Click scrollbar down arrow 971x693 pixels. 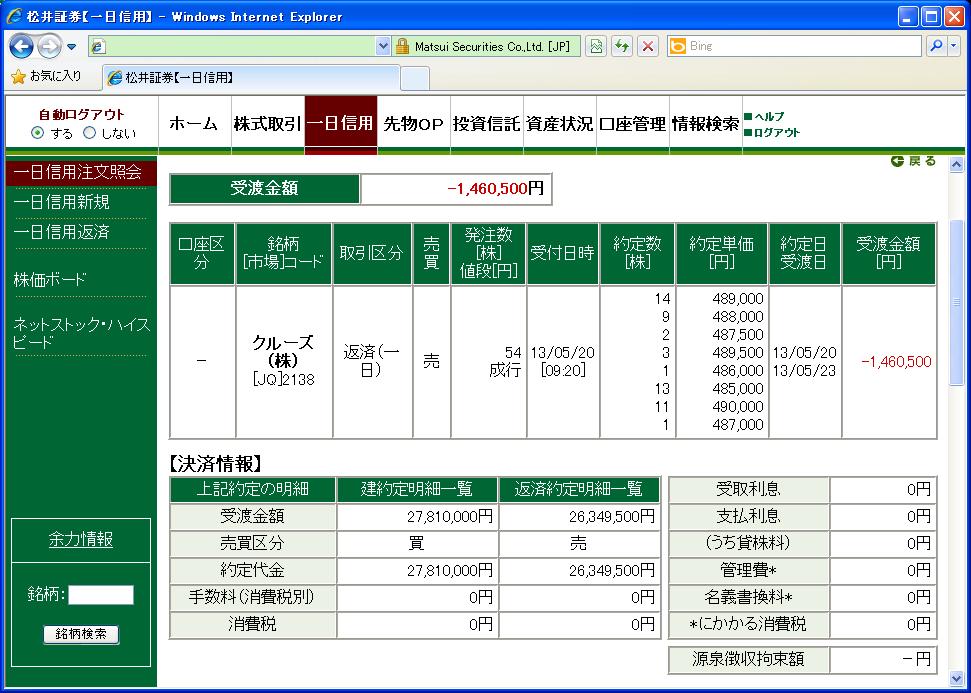[x=956, y=678]
